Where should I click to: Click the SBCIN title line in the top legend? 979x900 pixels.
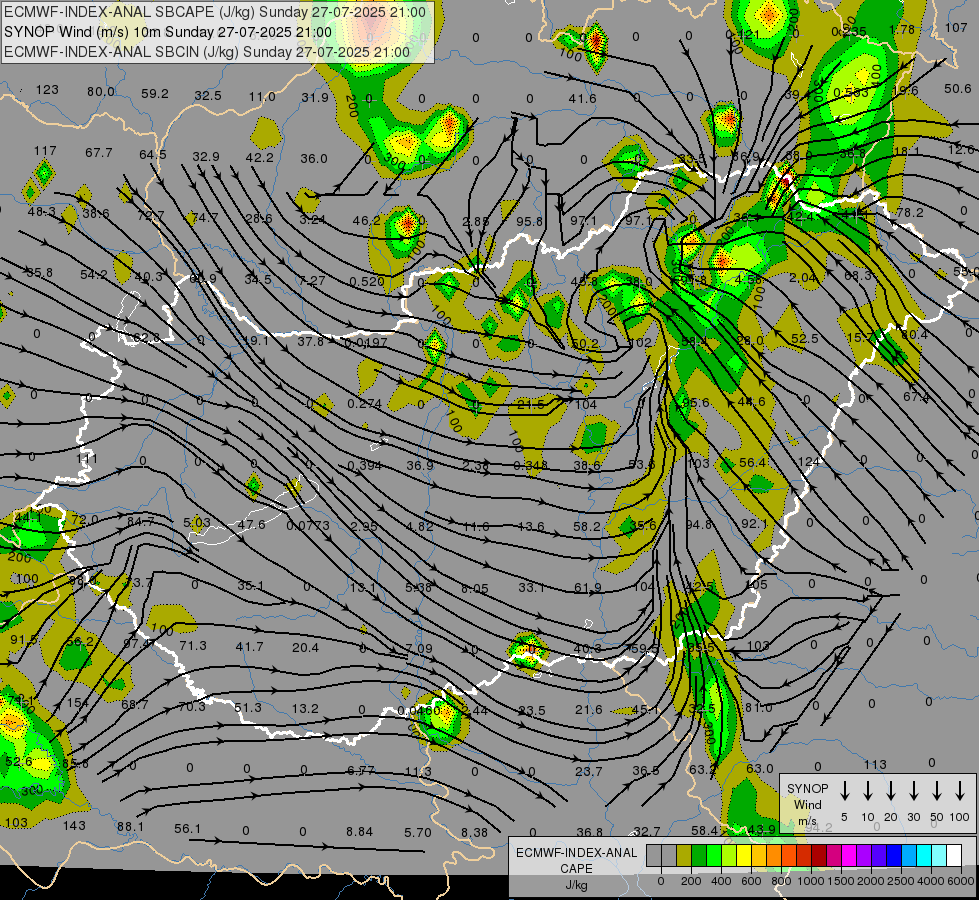point(207,52)
